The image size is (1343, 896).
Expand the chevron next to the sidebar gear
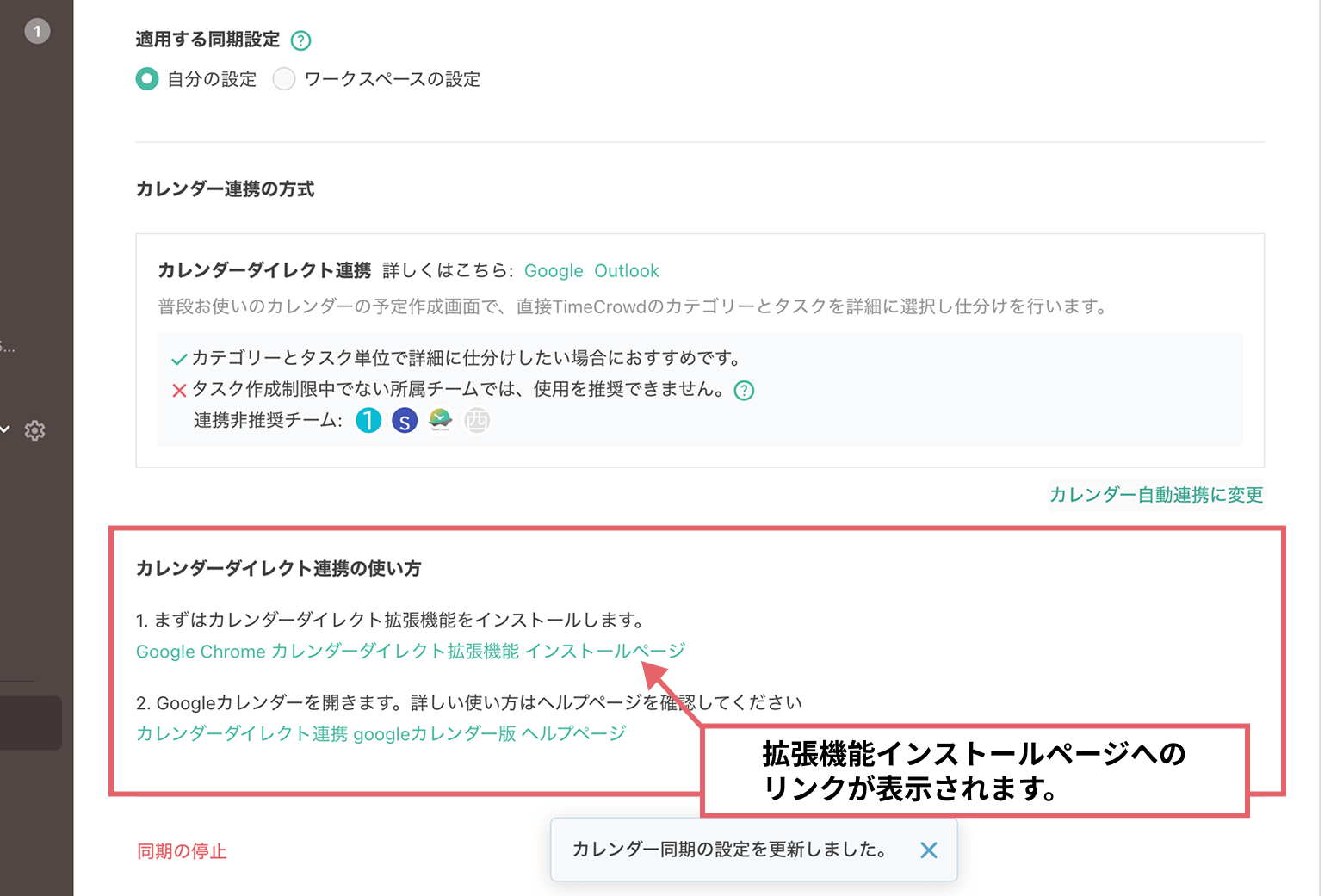coord(6,430)
